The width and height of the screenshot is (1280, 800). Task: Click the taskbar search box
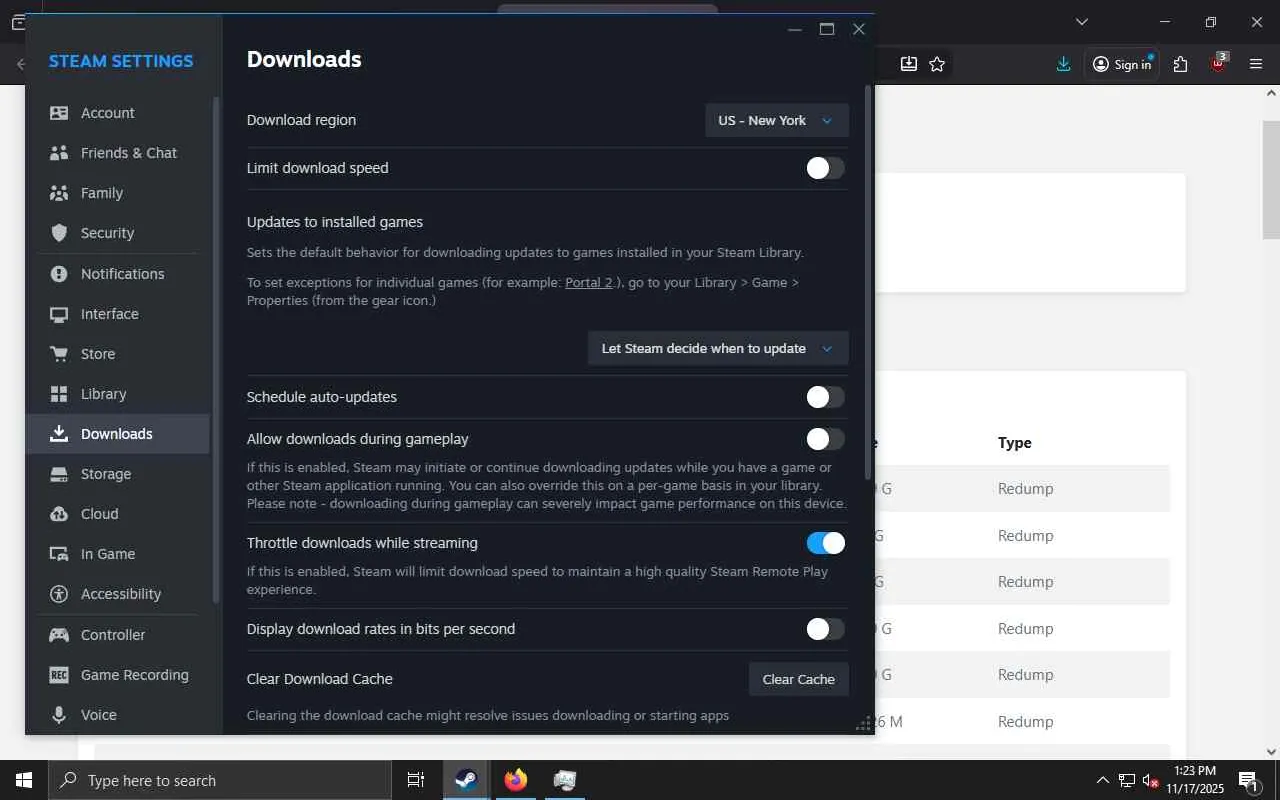220,780
